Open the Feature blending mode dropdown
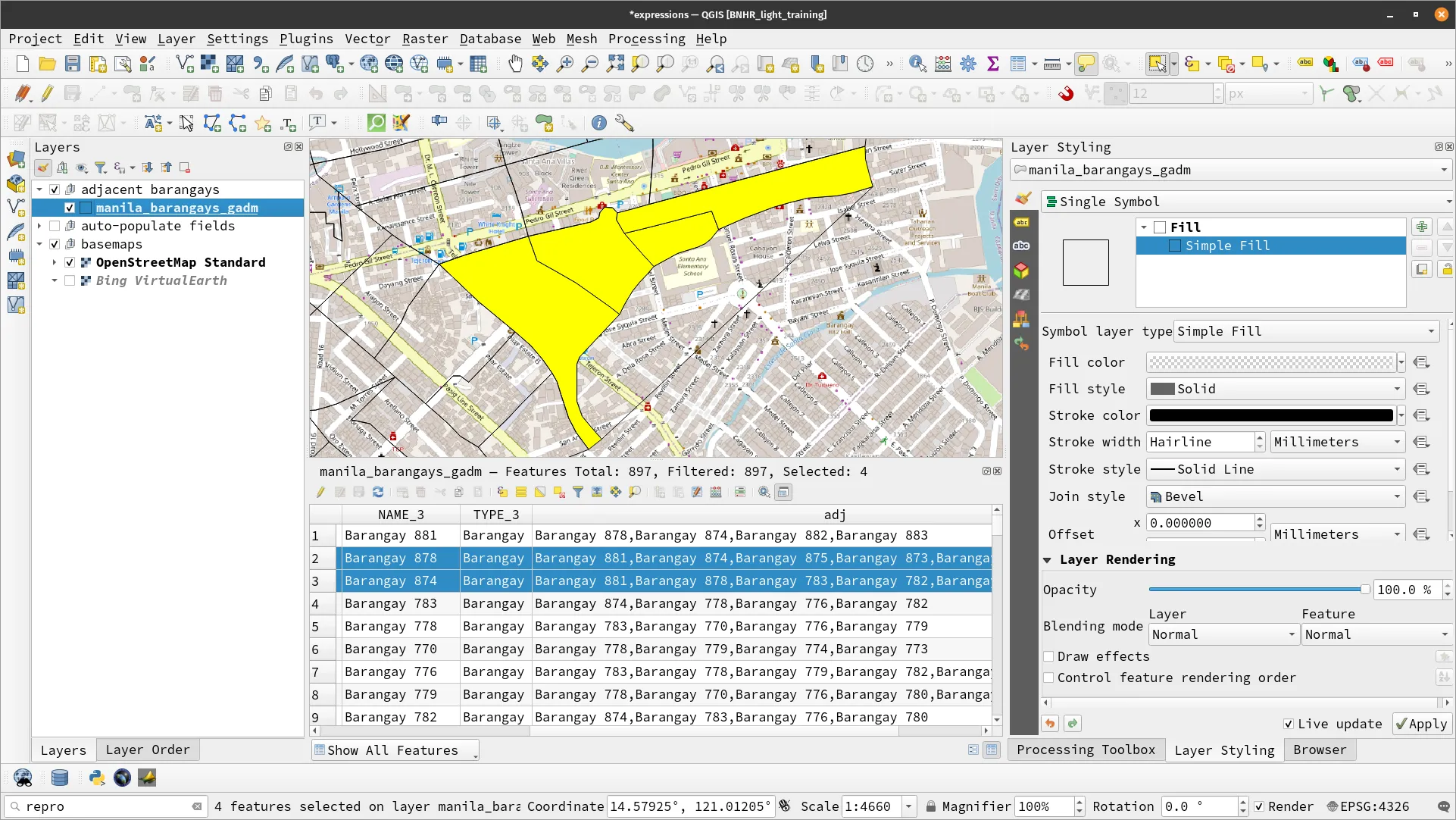Viewport: 1456px width, 820px height. pyautogui.click(x=1376, y=634)
